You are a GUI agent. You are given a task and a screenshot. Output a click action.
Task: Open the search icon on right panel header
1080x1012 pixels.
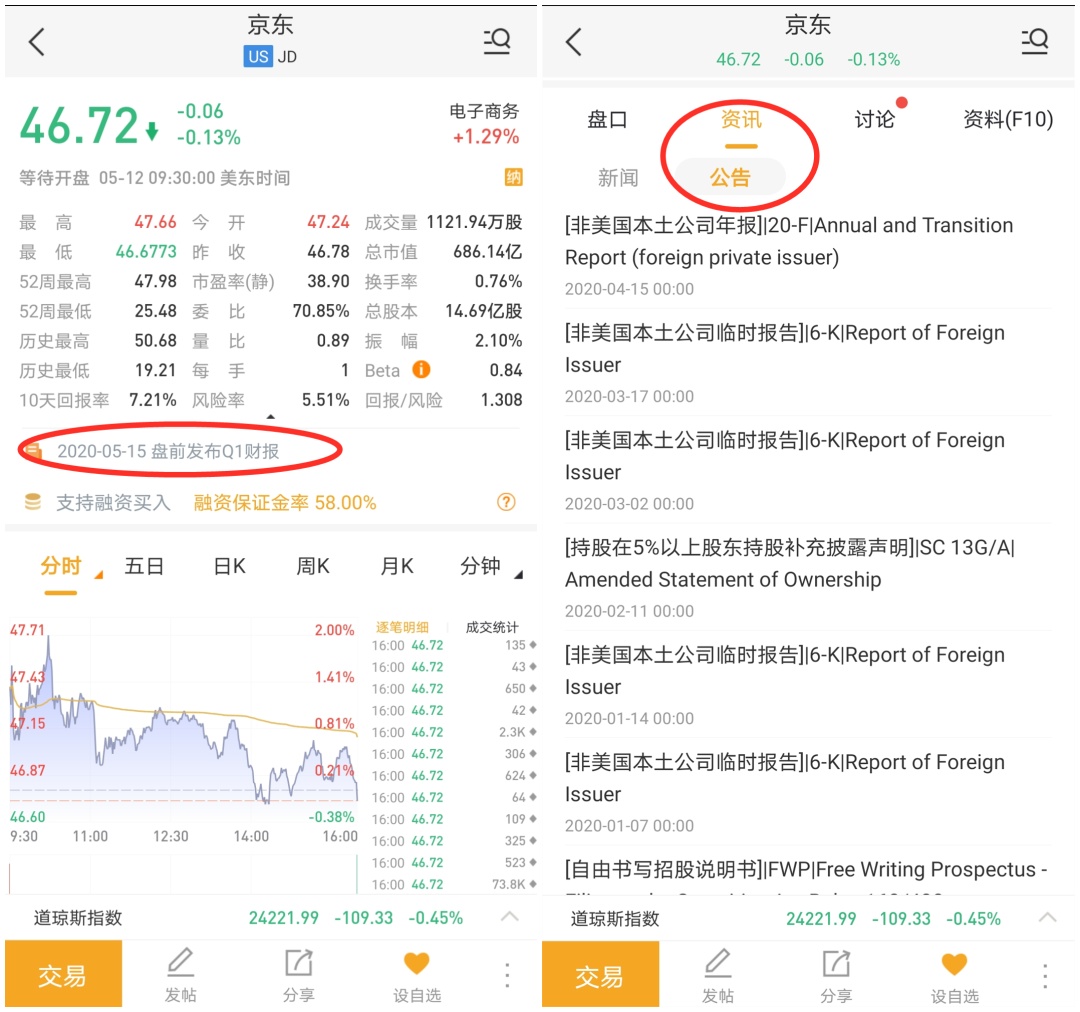1034,42
